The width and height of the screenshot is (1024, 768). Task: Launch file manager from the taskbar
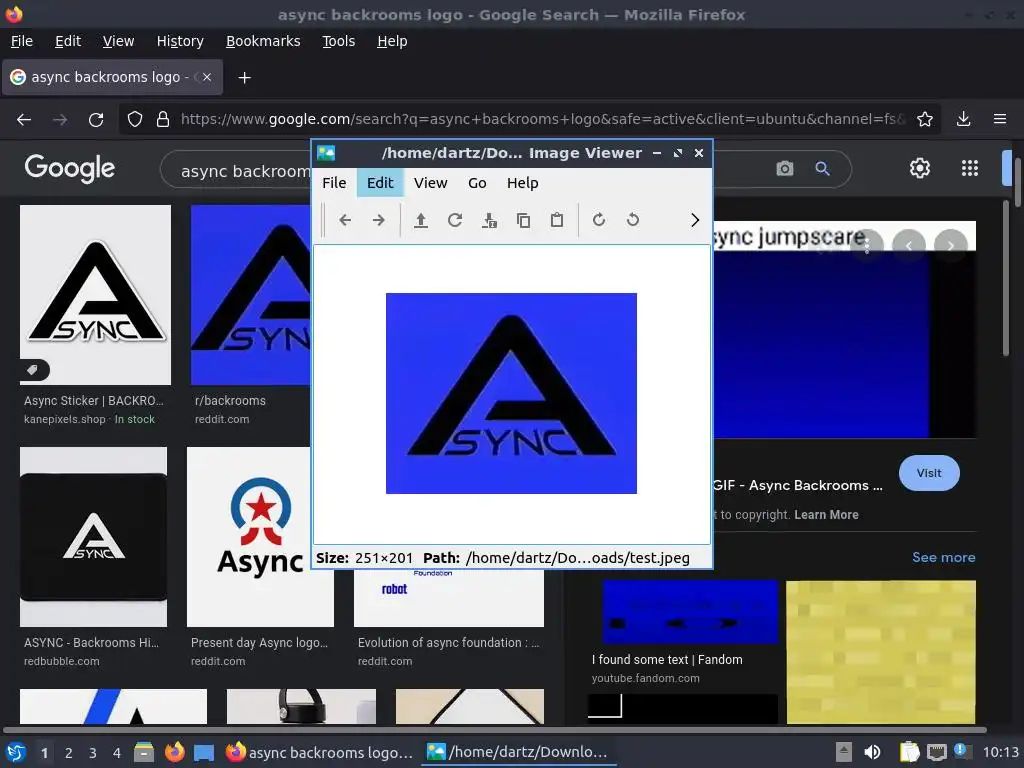tap(144, 752)
